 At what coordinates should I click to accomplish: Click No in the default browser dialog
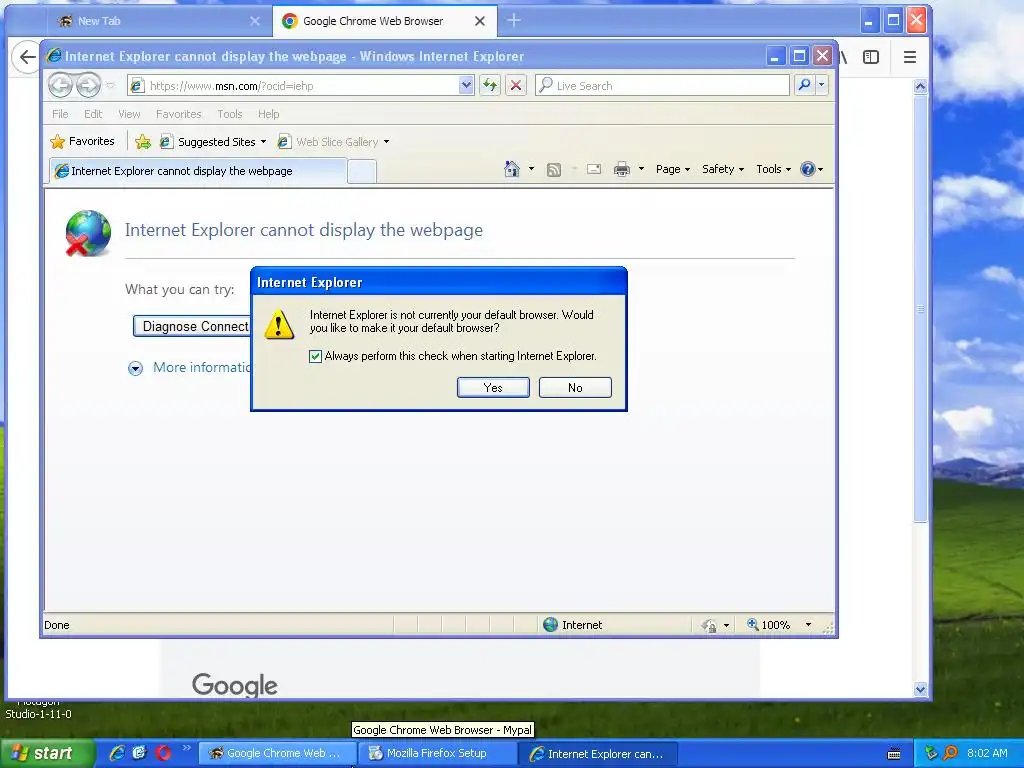pyautogui.click(x=575, y=387)
